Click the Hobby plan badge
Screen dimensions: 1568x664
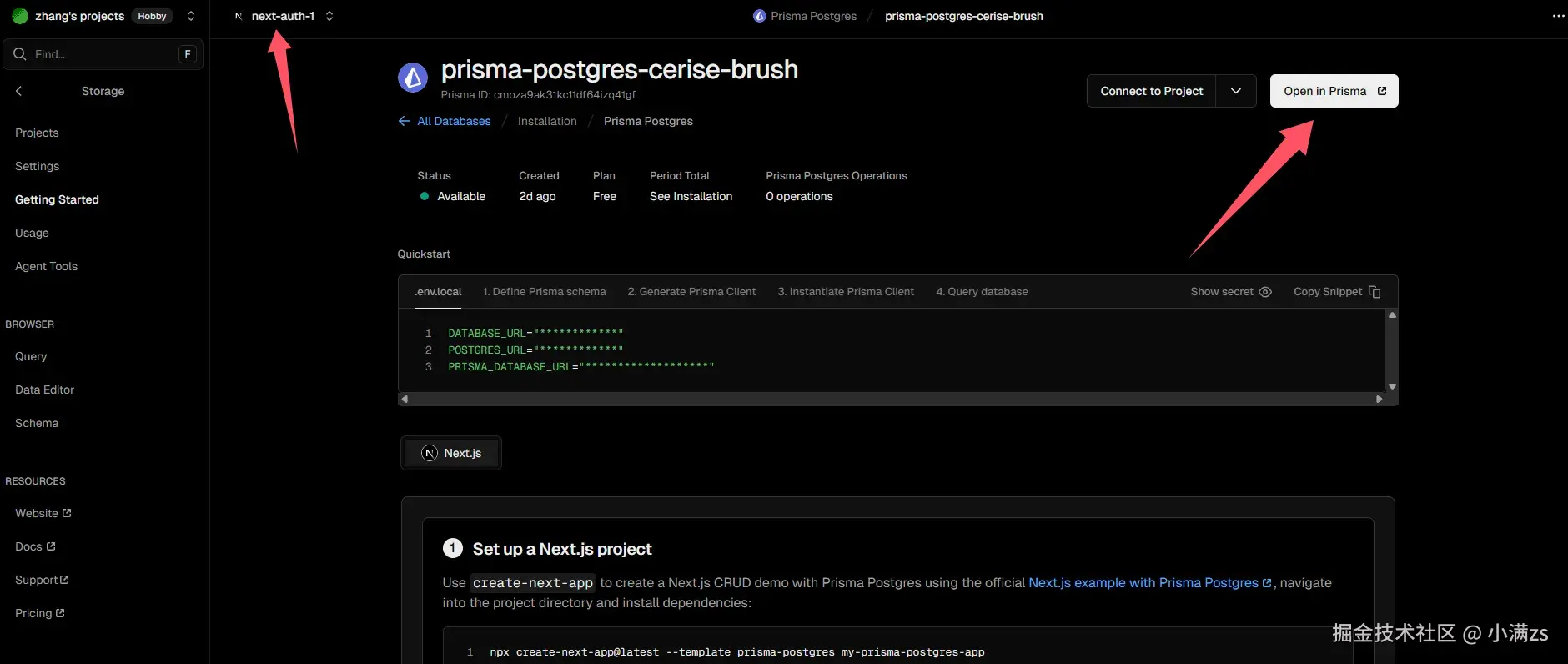point(152,16)
